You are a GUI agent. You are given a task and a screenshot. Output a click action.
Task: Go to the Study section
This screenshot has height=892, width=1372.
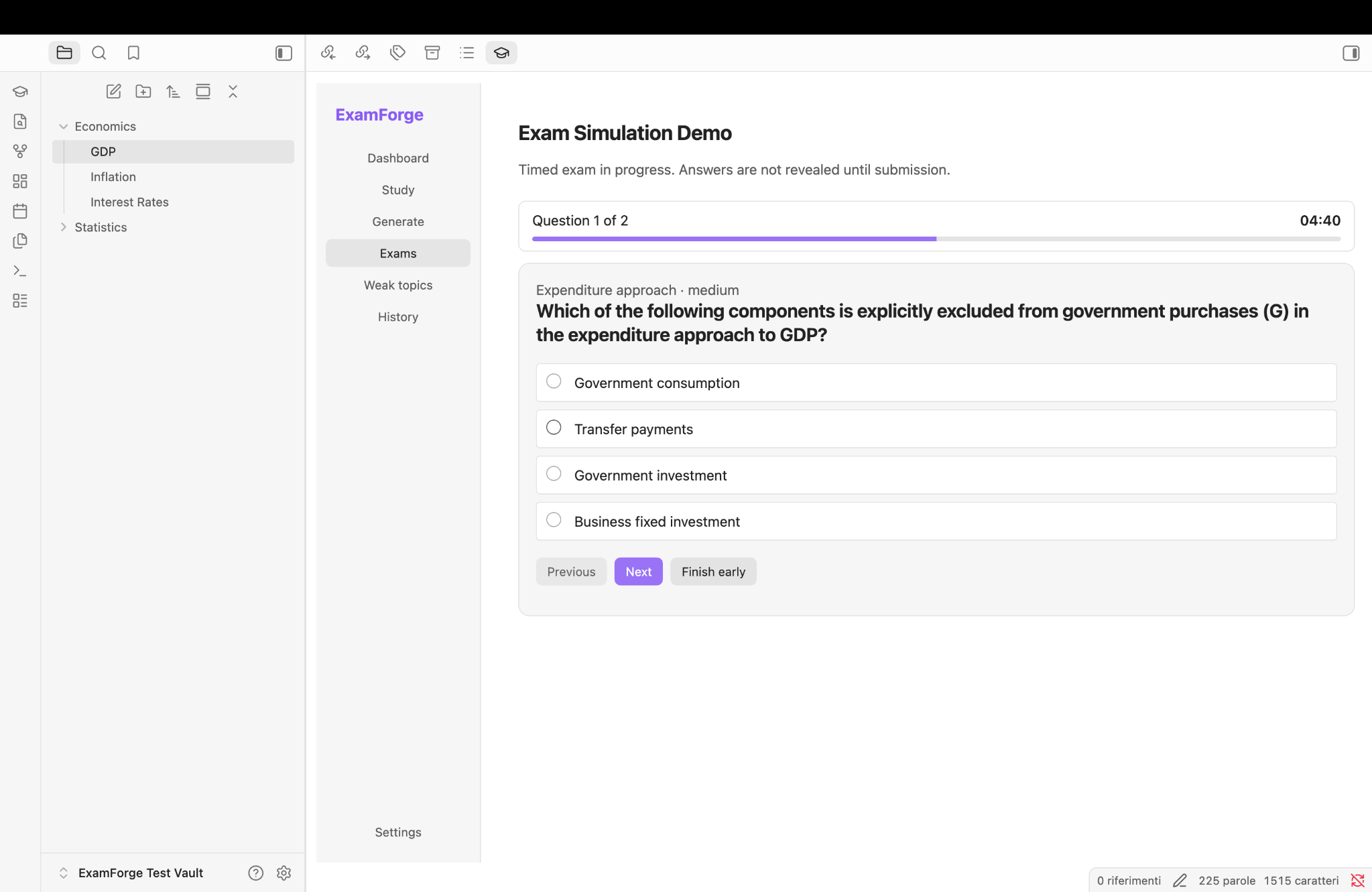[398, 190]
